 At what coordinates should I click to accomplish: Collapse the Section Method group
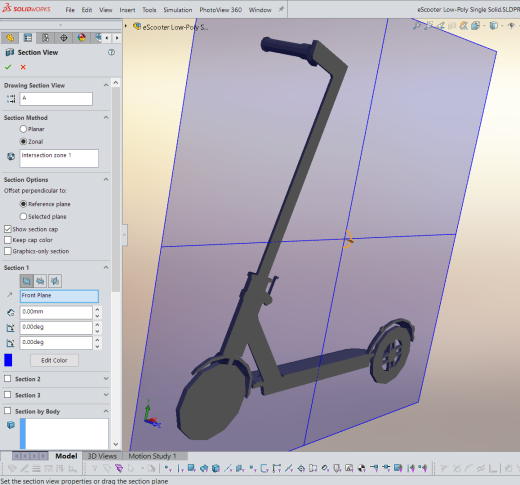(x=106, y=117)
